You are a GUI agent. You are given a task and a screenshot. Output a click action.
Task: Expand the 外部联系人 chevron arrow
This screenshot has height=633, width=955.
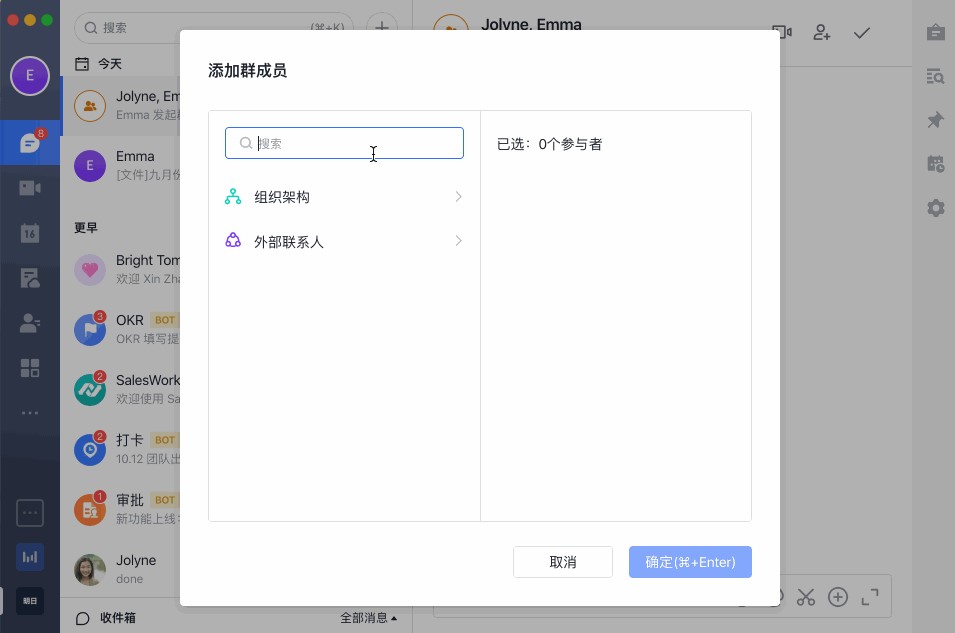pyautogui.click(x=459, y=241)
